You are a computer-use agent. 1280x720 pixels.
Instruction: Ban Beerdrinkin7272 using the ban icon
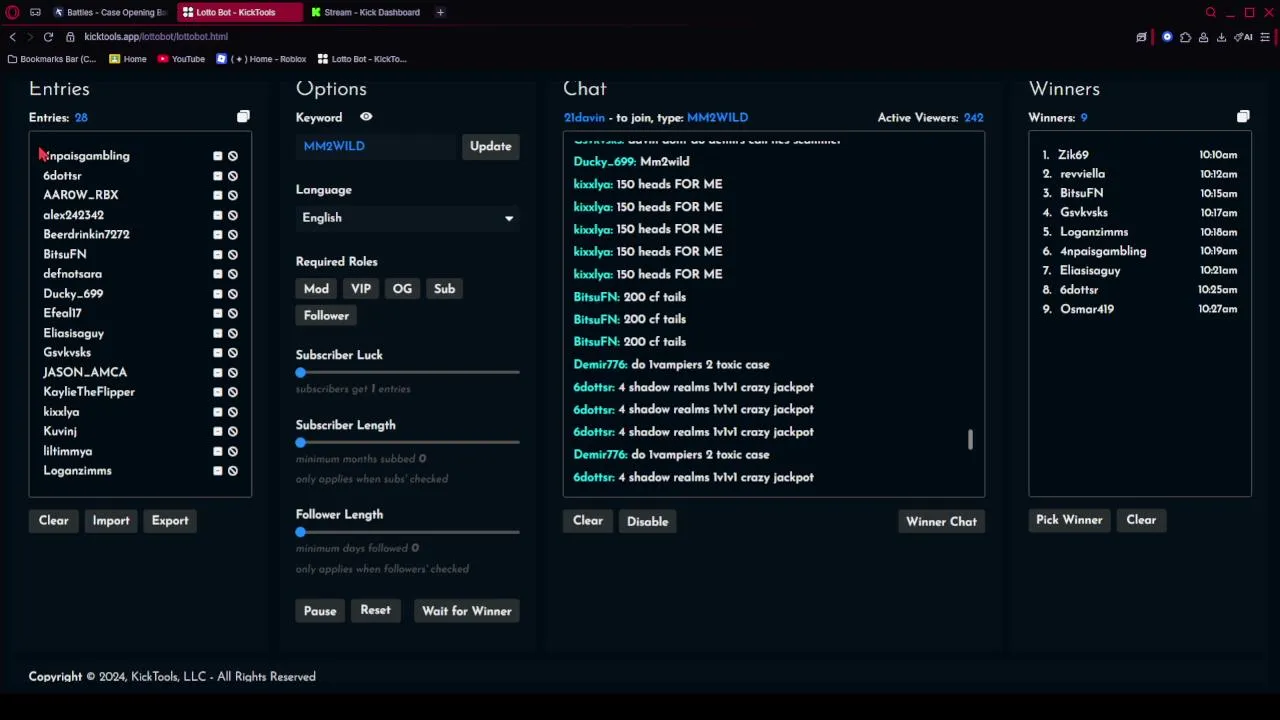coord(233,235)
